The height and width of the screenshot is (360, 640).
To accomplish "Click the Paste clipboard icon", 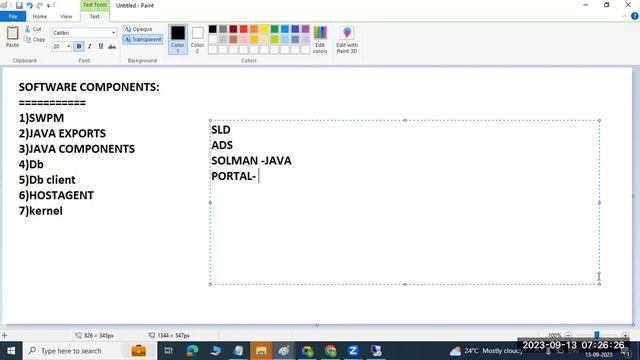I will point(12,33).
